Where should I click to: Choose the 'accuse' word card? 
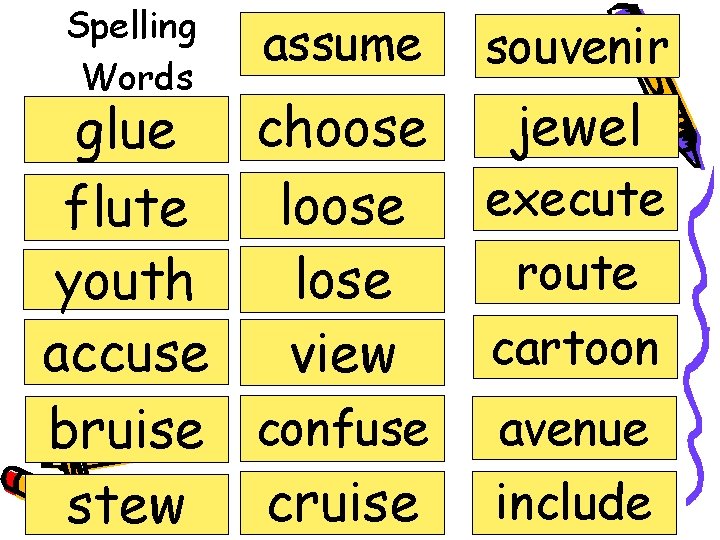click(126, 352)
